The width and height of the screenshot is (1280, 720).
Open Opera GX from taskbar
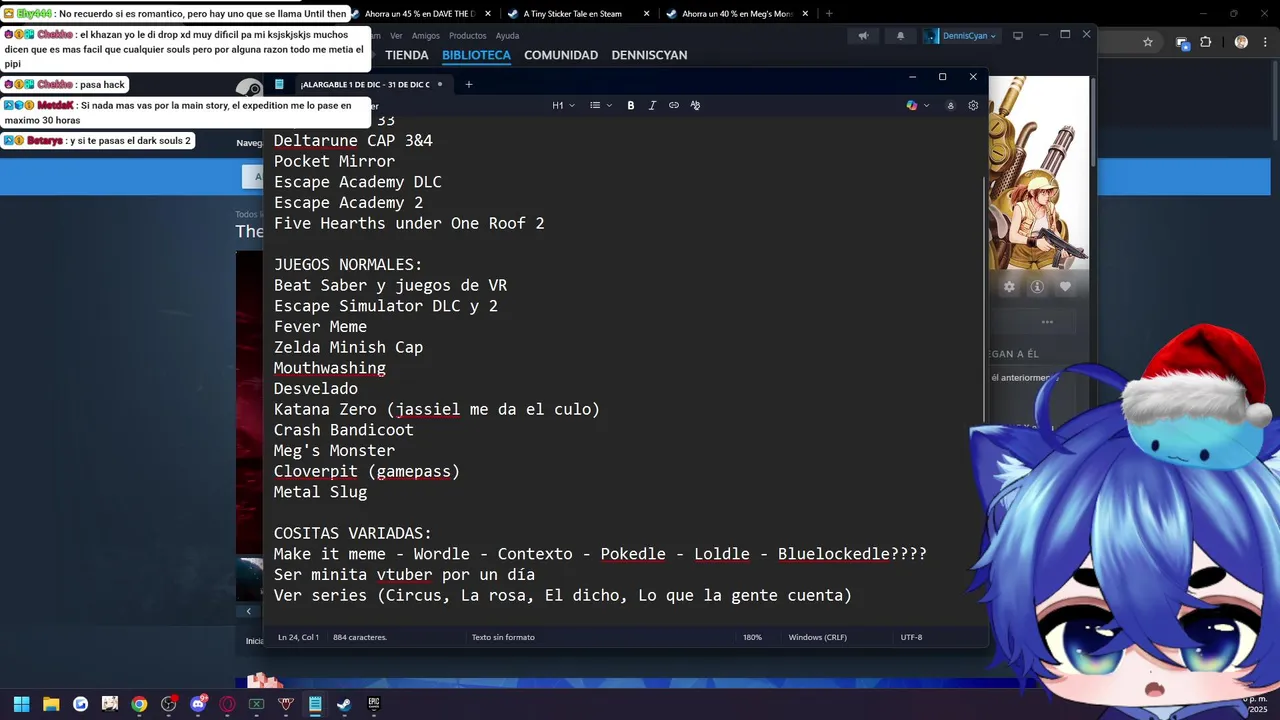point(227,704)
